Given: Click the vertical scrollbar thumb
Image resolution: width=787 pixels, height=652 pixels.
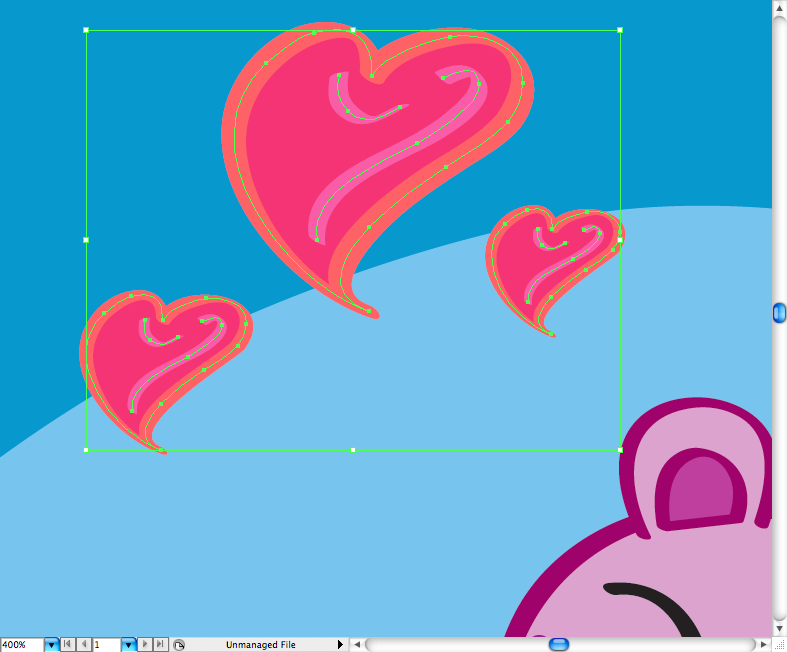Looking at the screenshot, I should tap(780, 313).
